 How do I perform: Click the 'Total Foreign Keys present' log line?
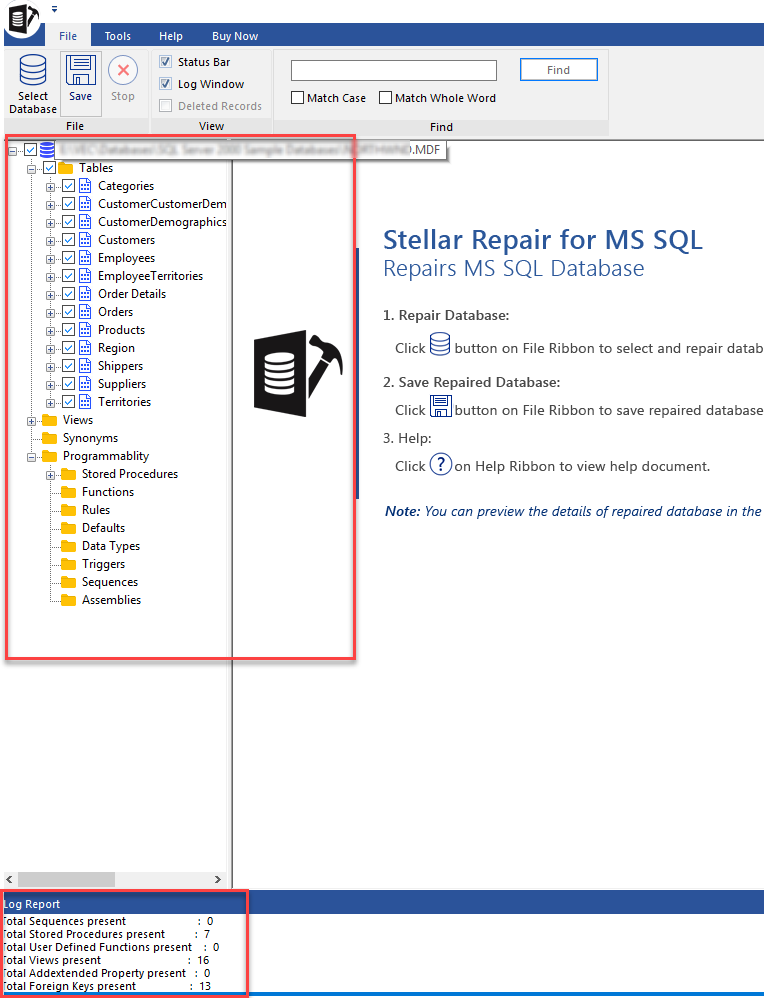tap(106, 986)
